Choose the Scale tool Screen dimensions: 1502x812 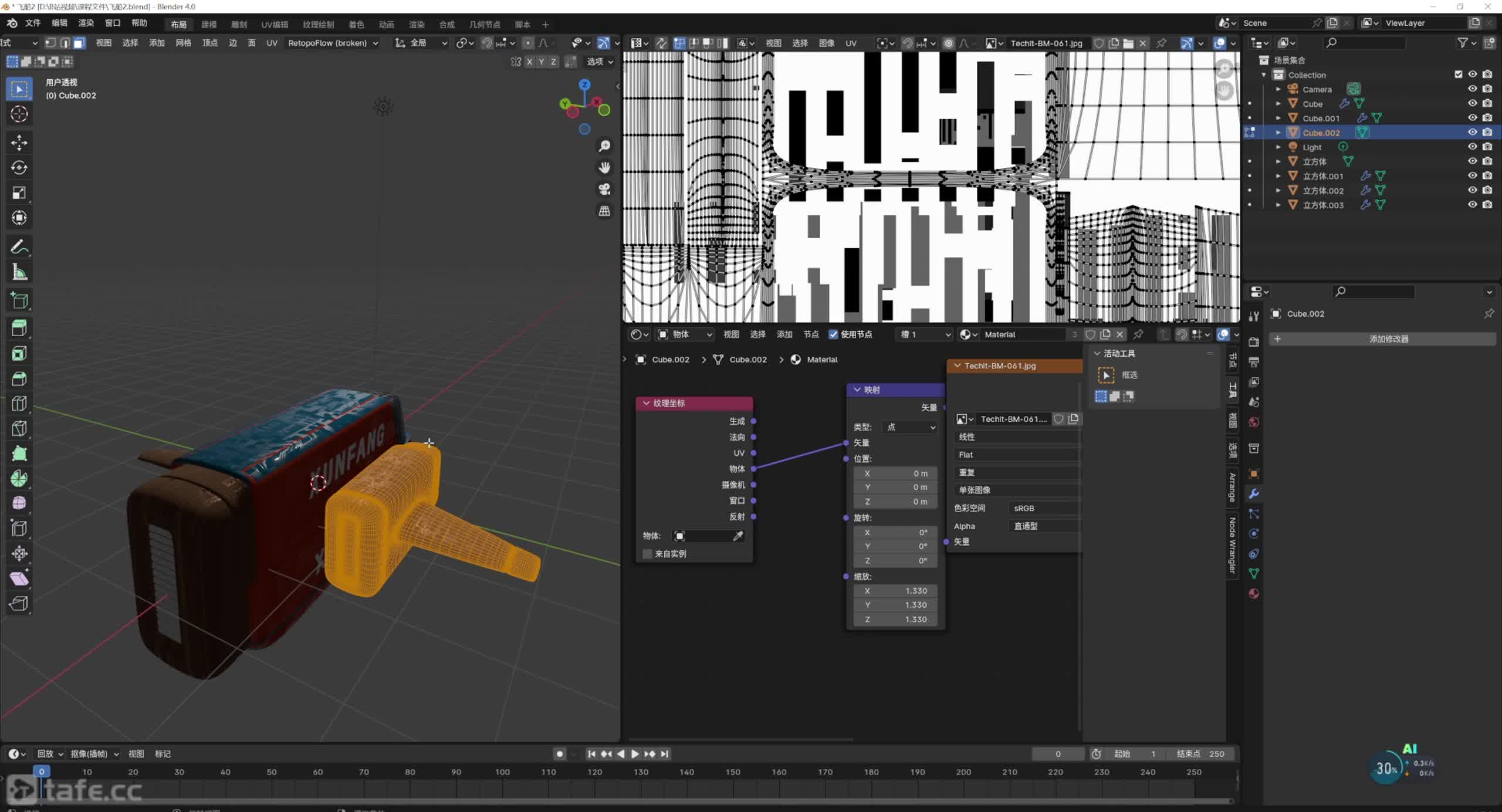tap(19, 193)
